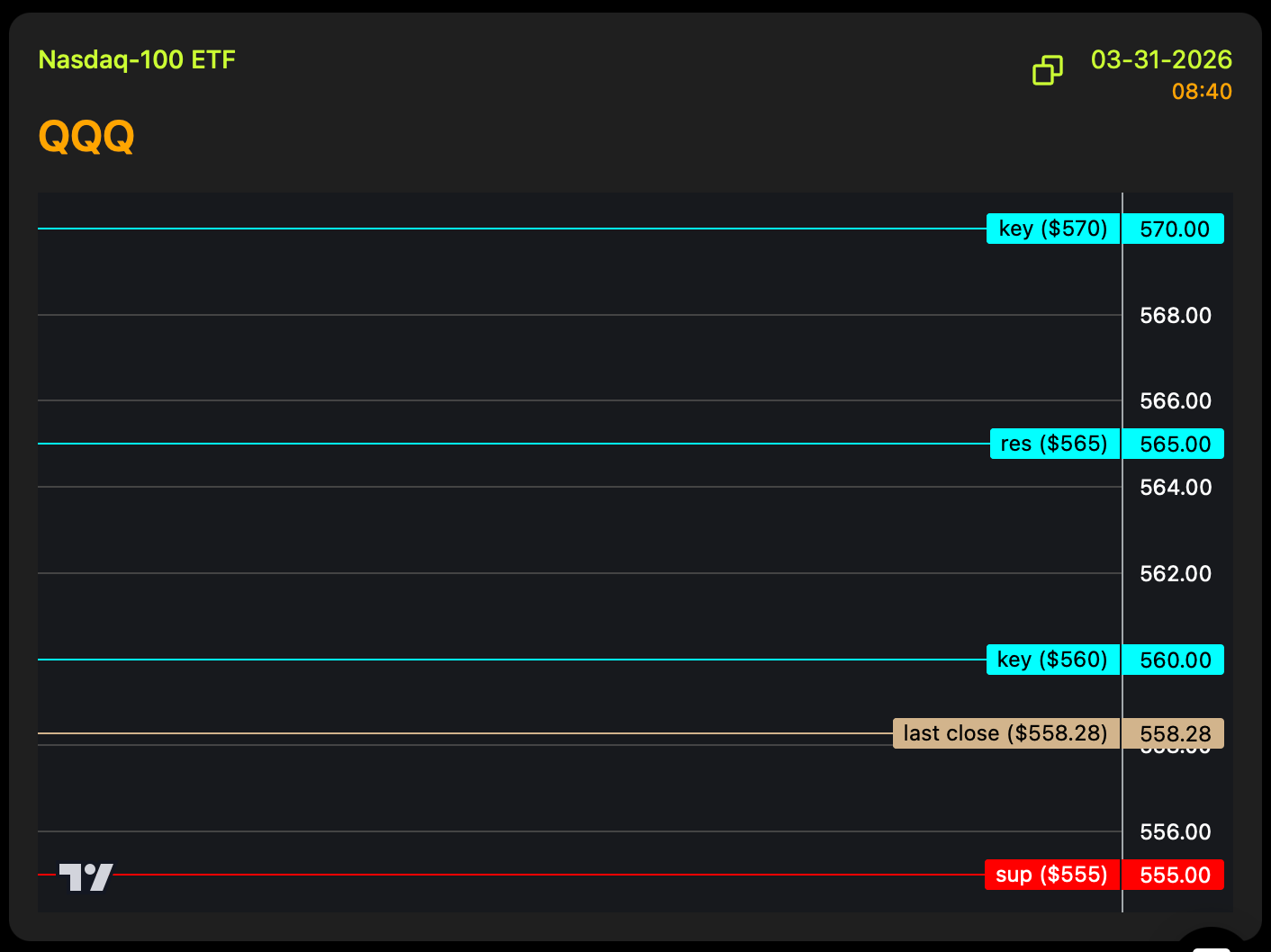Select the res ($565) resistance label
The width and height of the screenshot is (1271, 952).
pyautogui.click(x=1054, y=444)
